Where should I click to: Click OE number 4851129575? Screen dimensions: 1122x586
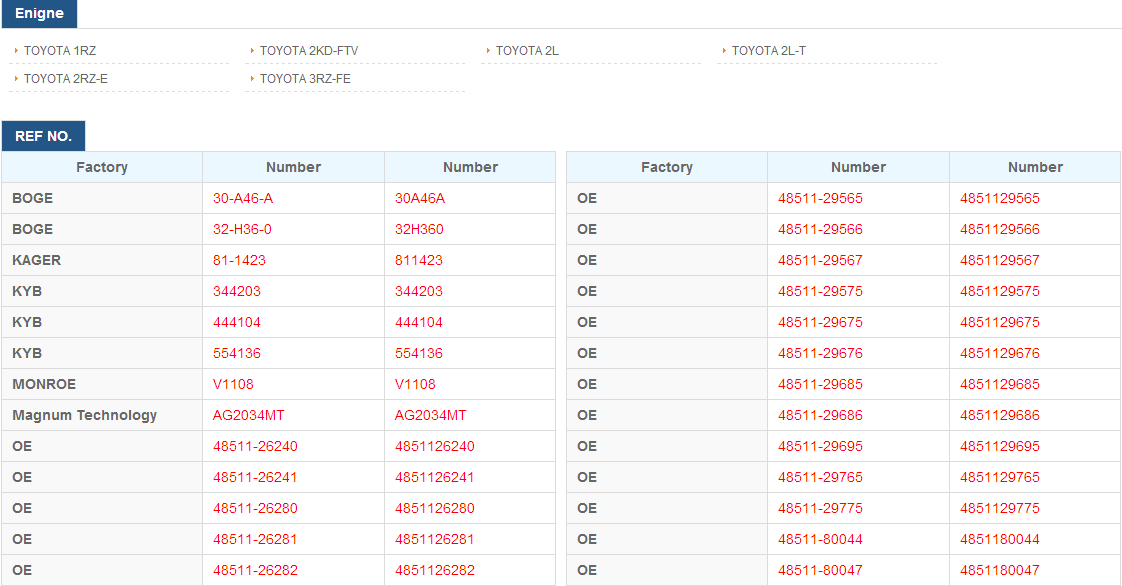[x=1000, y=291]
